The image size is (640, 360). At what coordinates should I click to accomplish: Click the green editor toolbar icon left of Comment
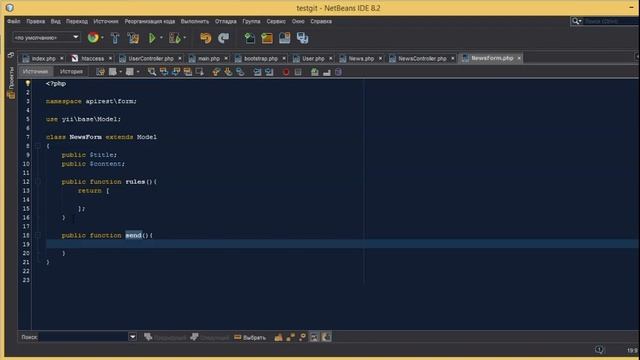pos(315,72)
